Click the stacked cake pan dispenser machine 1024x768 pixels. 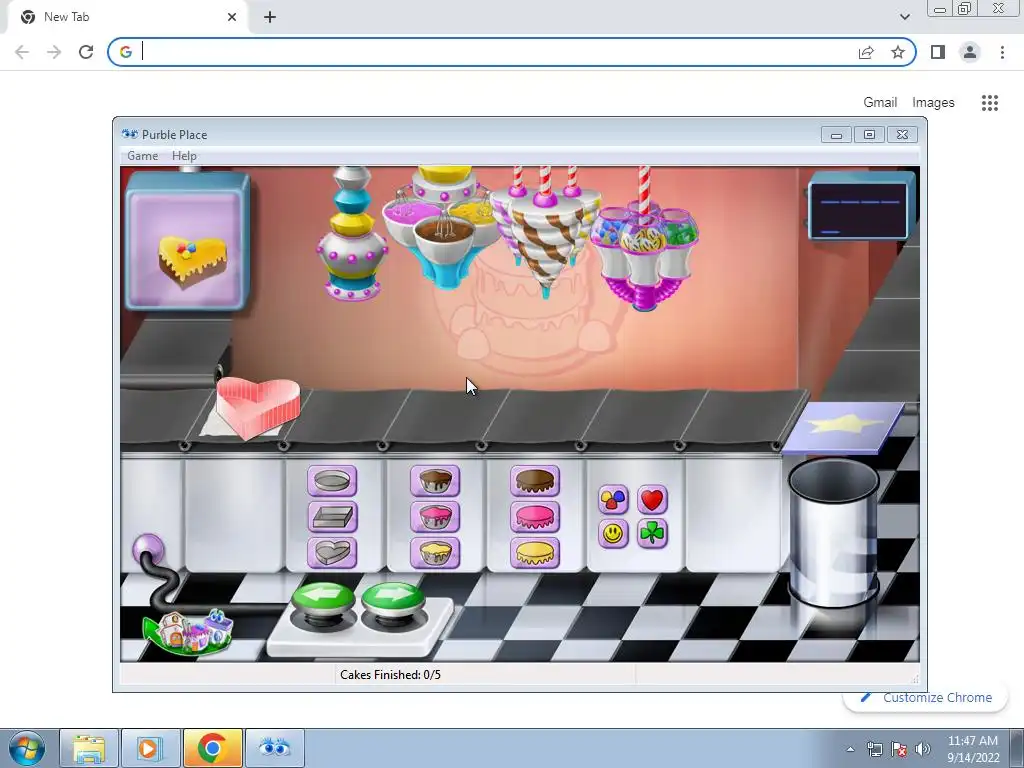click(352, 234)
